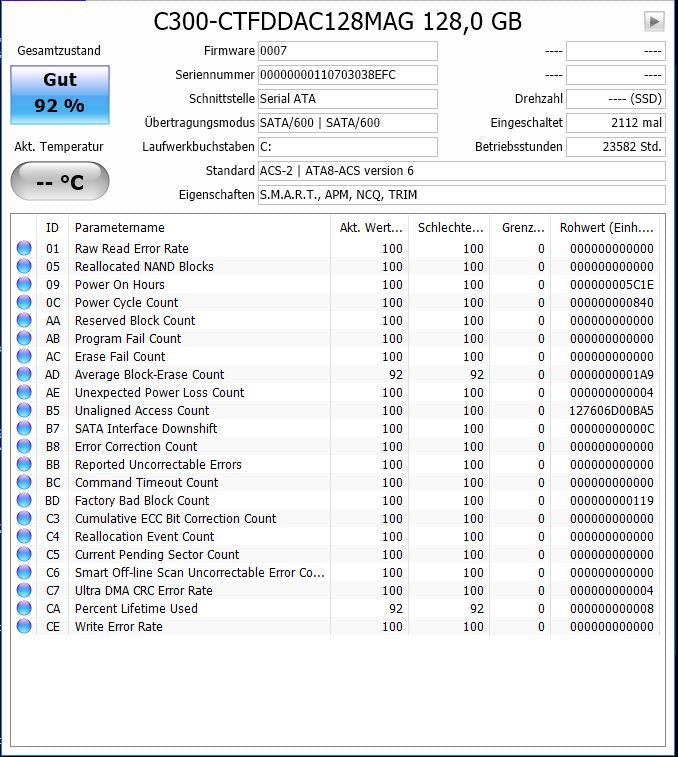Image resolution: width=678 pixels, height=757 pixels.
Task: Click status orb for Reallocated NAND Blocks
Action: 24,266
